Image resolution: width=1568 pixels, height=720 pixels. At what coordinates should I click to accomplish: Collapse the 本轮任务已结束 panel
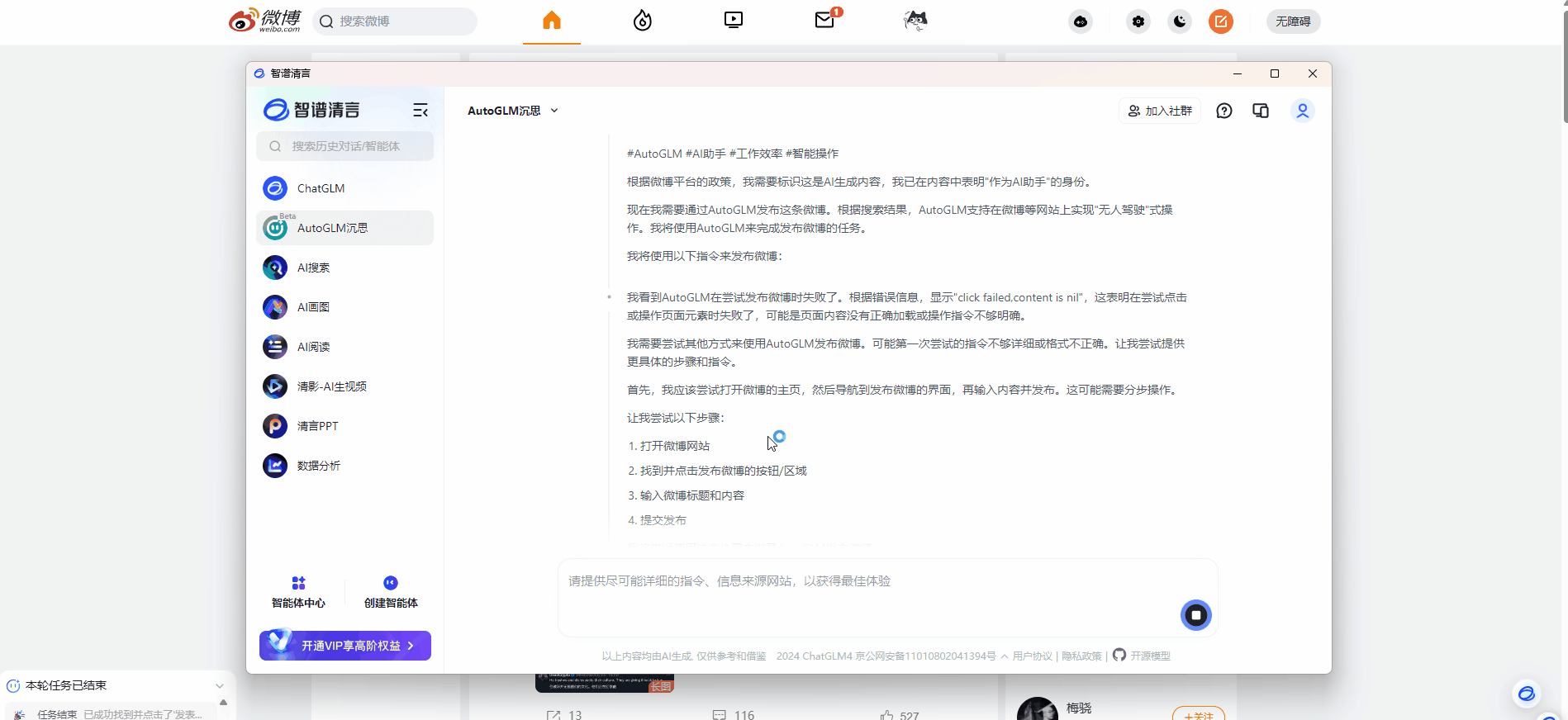click(x=220, y=685)
